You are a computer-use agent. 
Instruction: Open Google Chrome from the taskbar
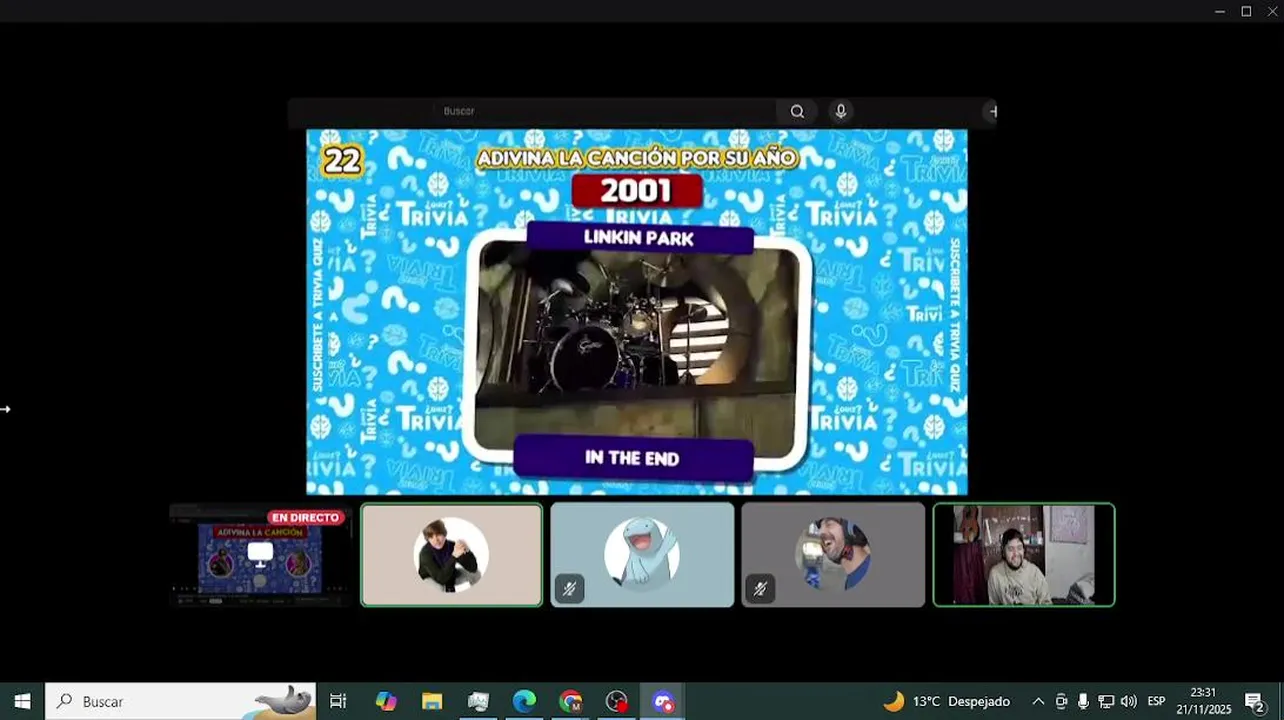[571, 701]
